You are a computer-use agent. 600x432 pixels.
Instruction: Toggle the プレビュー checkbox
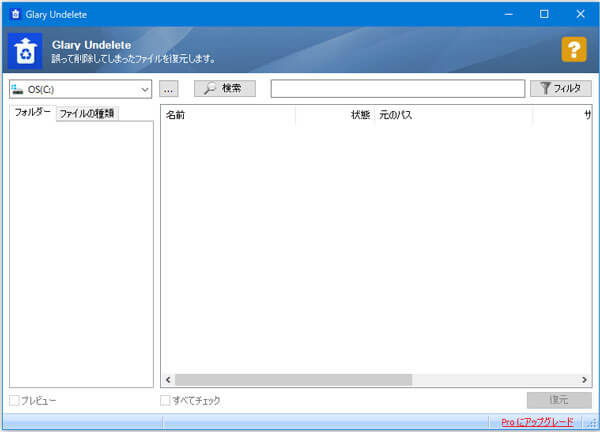coord(14,401)
